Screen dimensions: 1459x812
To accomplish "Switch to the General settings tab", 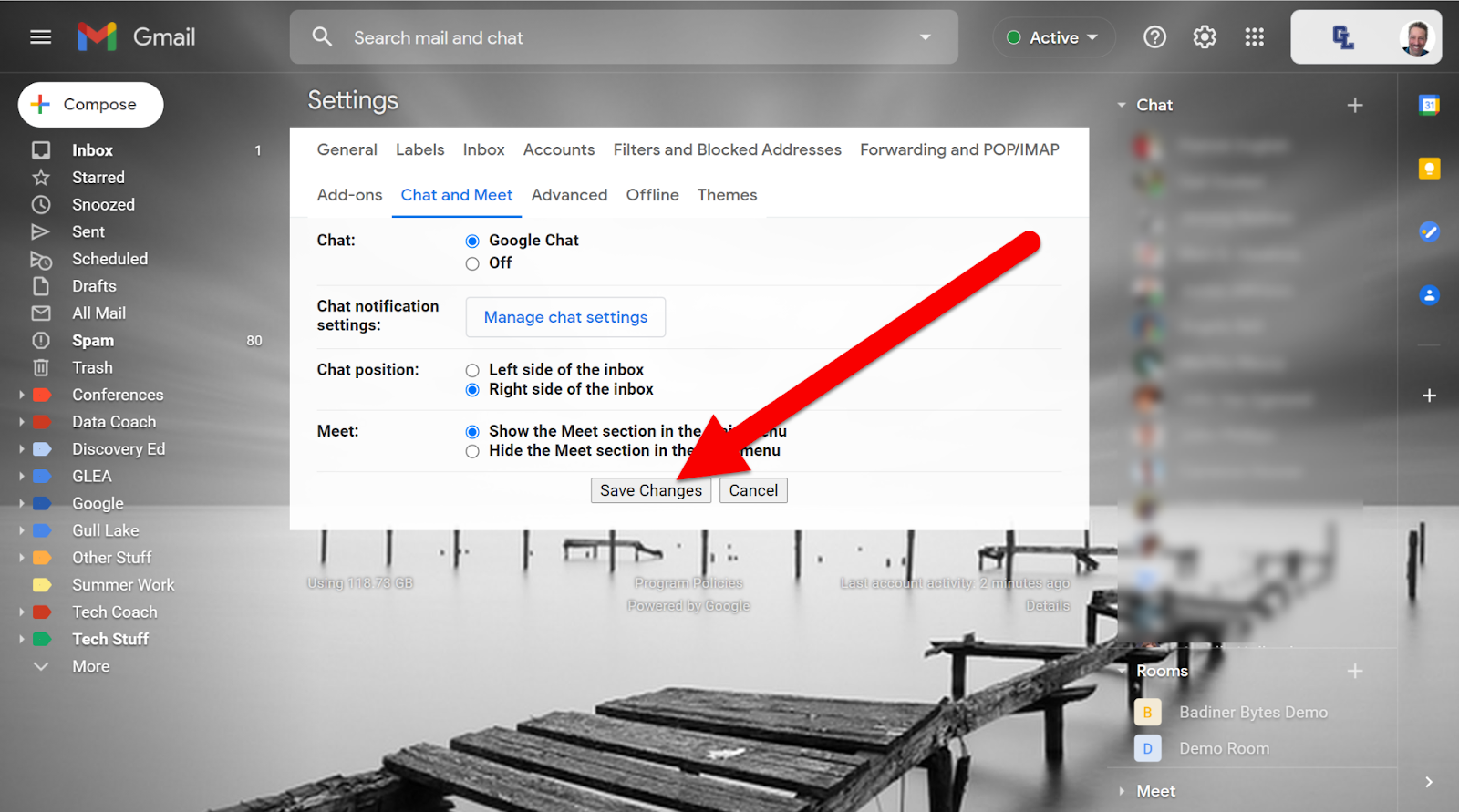I will pos(347,150).
